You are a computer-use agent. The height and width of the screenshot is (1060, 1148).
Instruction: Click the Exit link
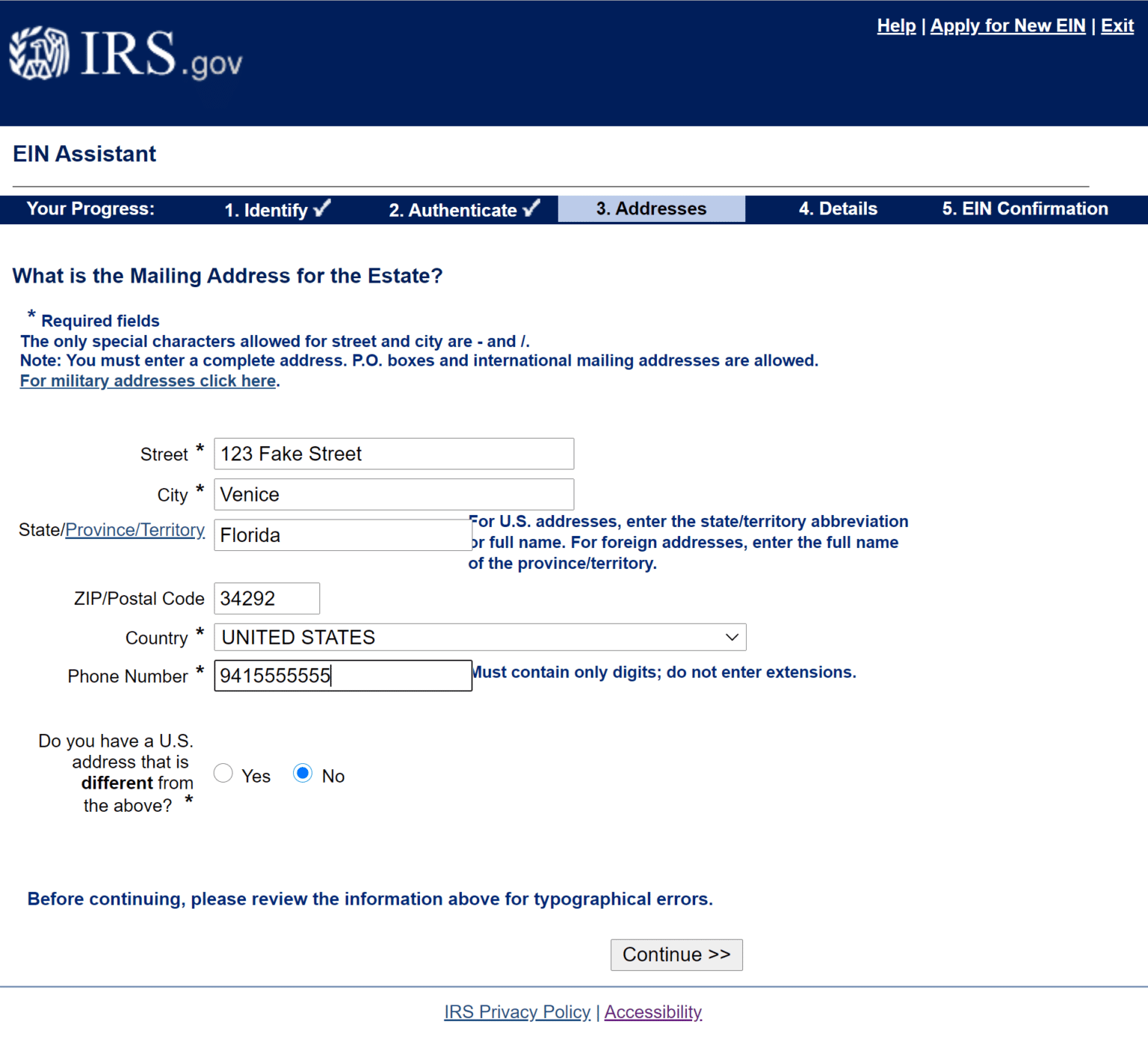[1117, 25]
